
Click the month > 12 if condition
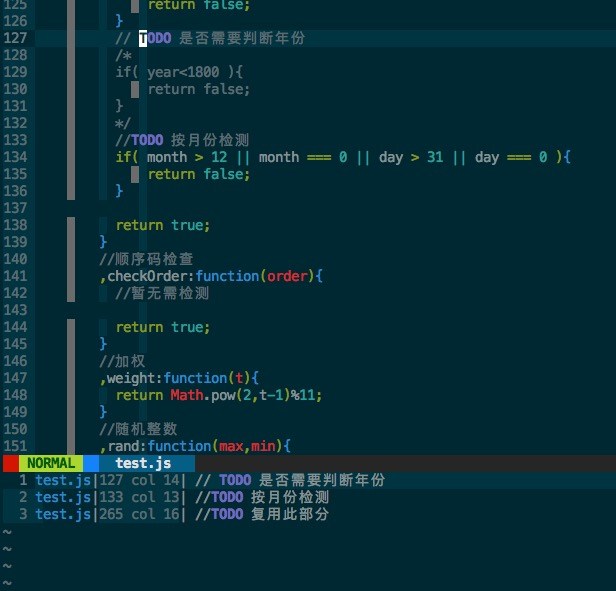coord(343,157)
